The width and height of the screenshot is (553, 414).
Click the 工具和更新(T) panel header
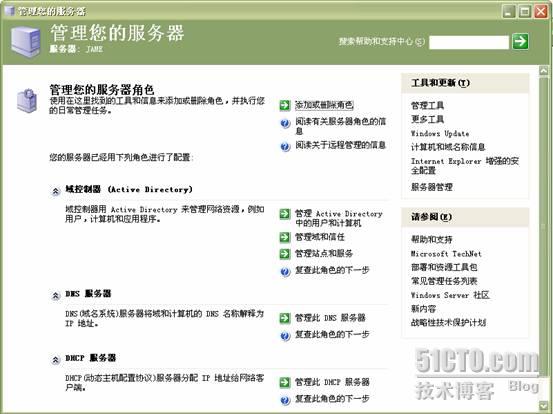[x=465, y=83]
